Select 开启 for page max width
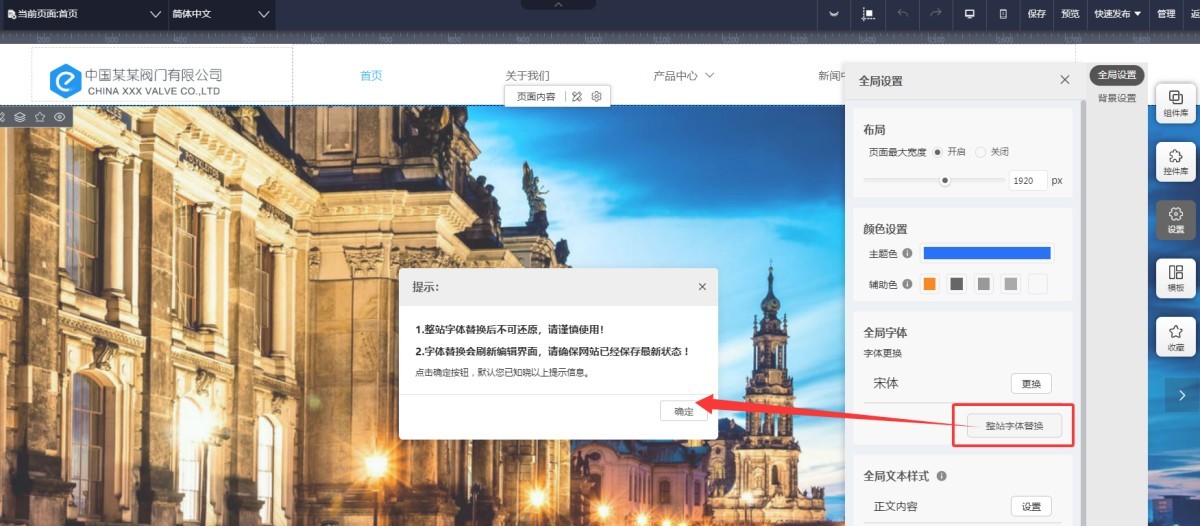The height and width of the screenshot is (526, 1200). [x=937, y=152]
